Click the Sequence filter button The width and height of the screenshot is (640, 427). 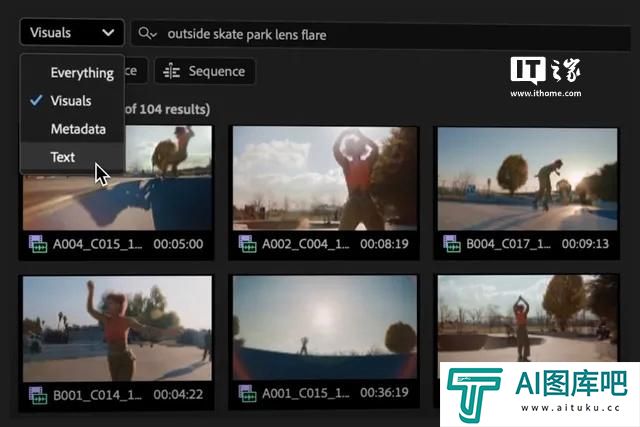tap(205, 71)
